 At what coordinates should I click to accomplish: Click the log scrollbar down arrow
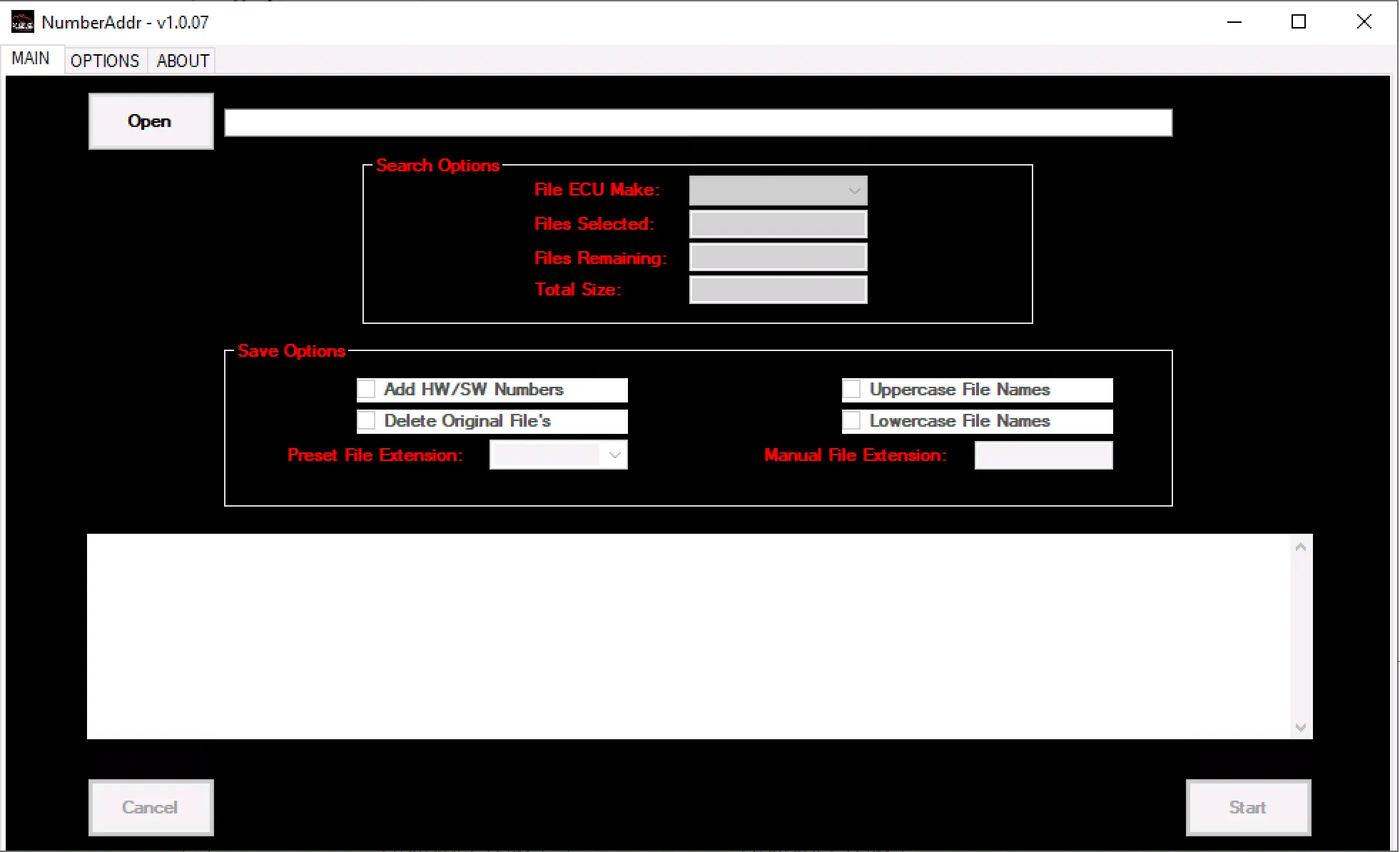1300,726
